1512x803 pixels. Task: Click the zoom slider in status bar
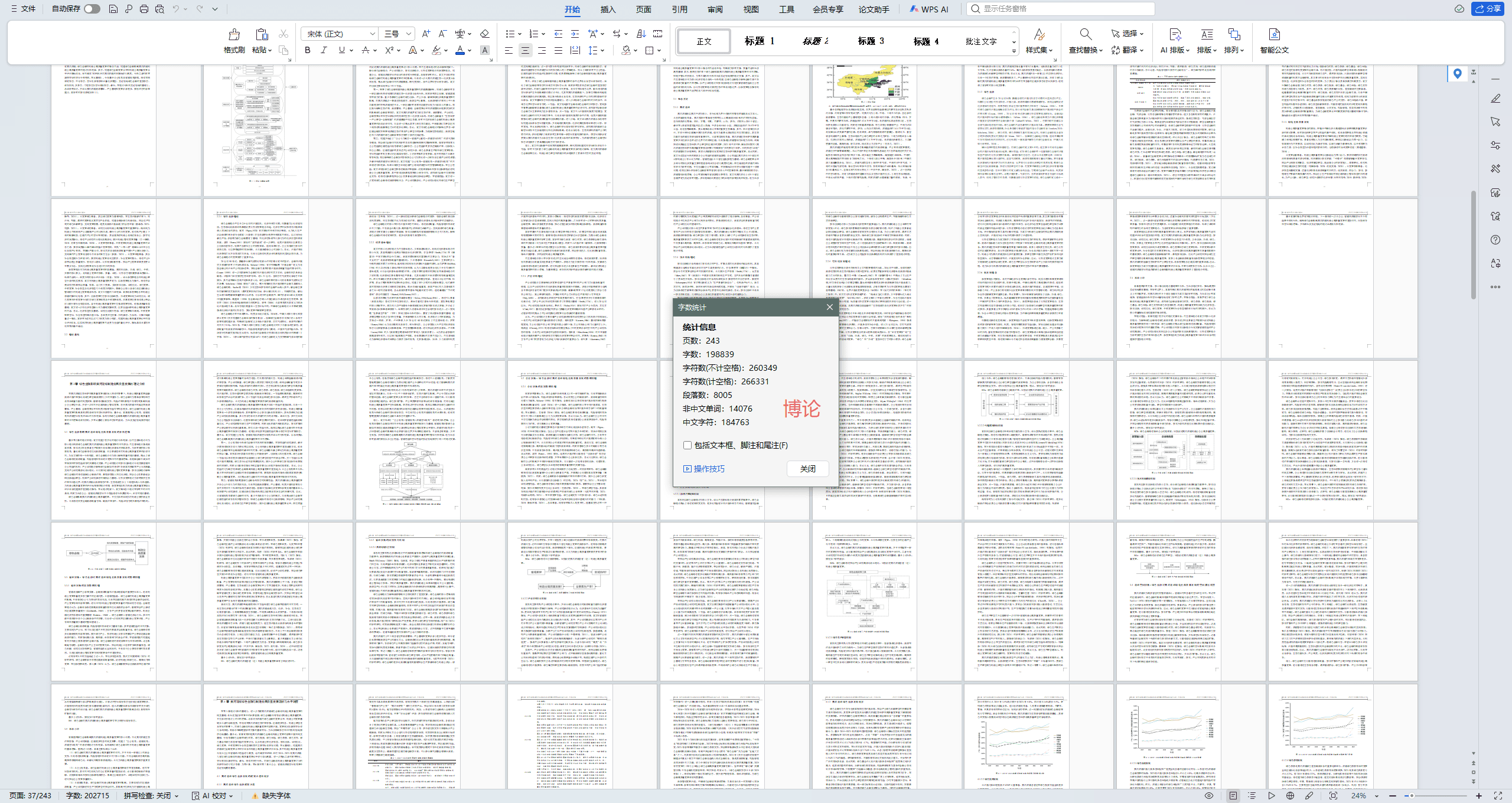pyautogui.click(x=1436, y=796)
